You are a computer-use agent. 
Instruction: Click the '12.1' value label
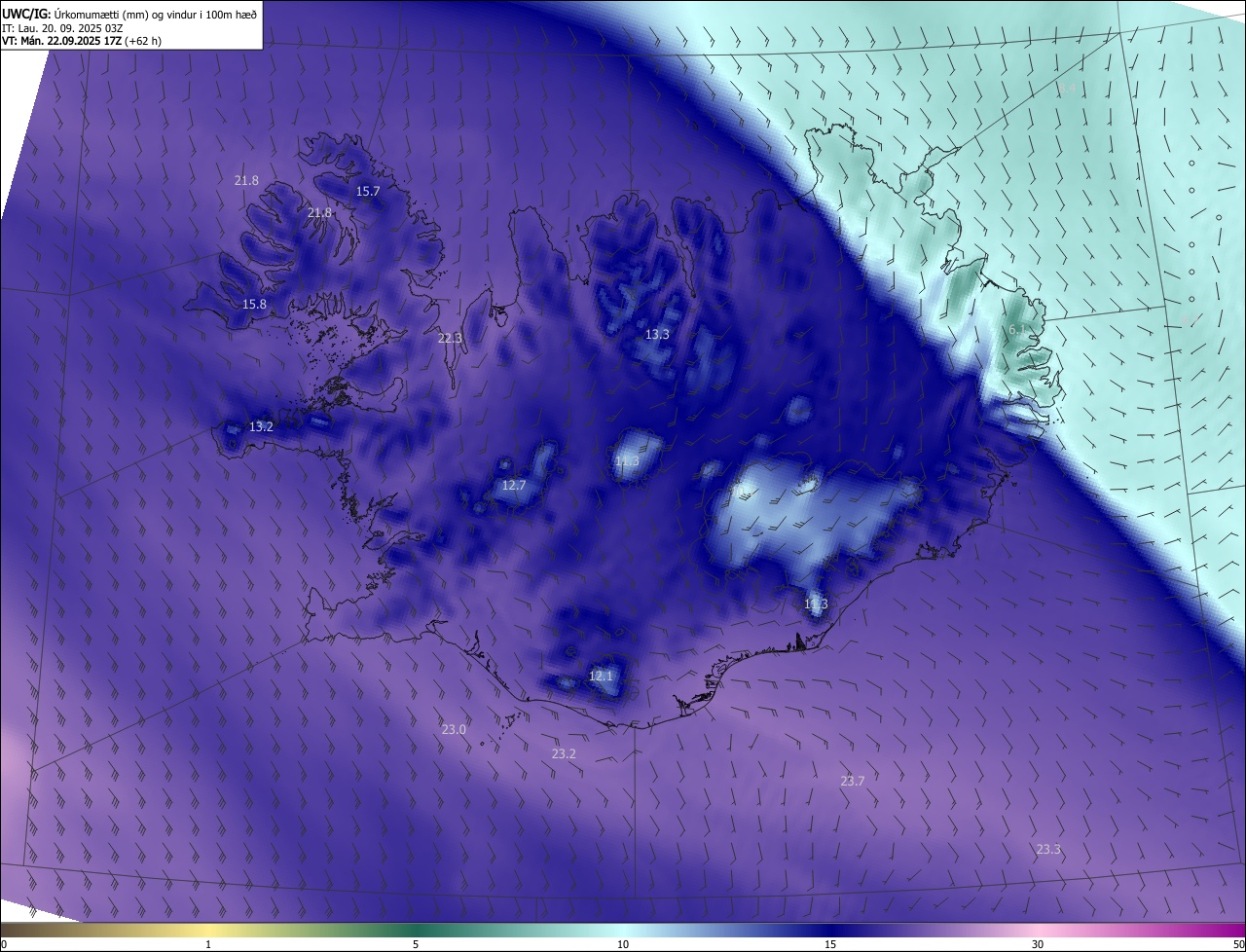click(602, 676)
